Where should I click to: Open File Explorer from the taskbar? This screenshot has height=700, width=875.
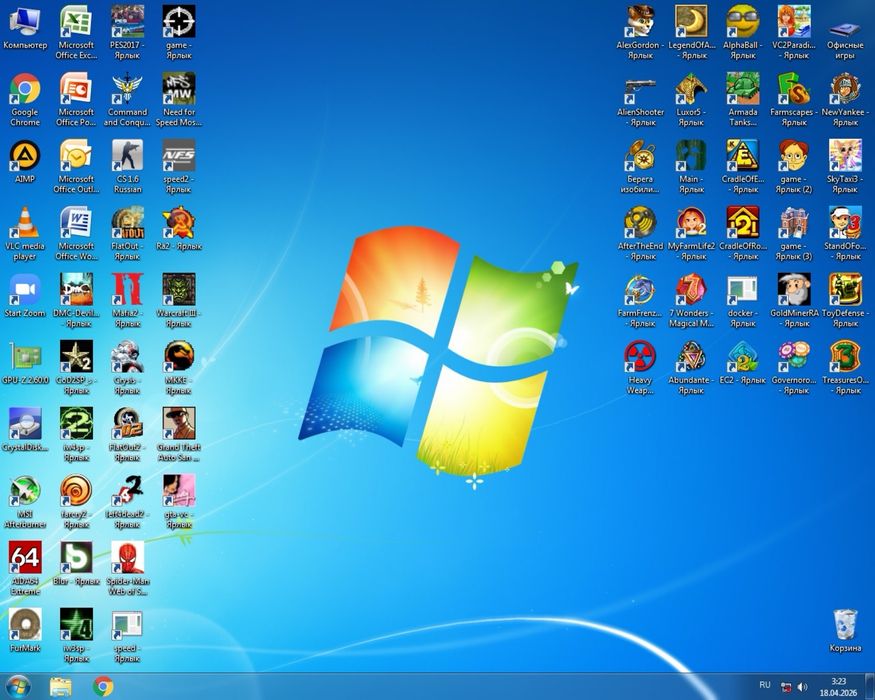click(60, 687)
